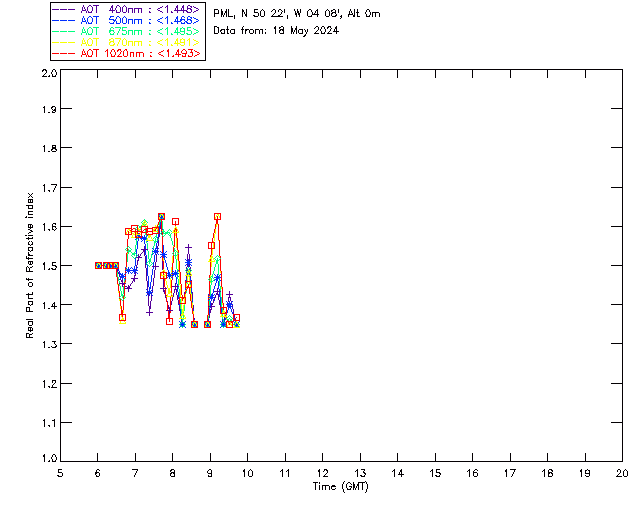Click the 20 label on the time axis
The width and height of the screenshot is (640, 512).
pos(622,473)
